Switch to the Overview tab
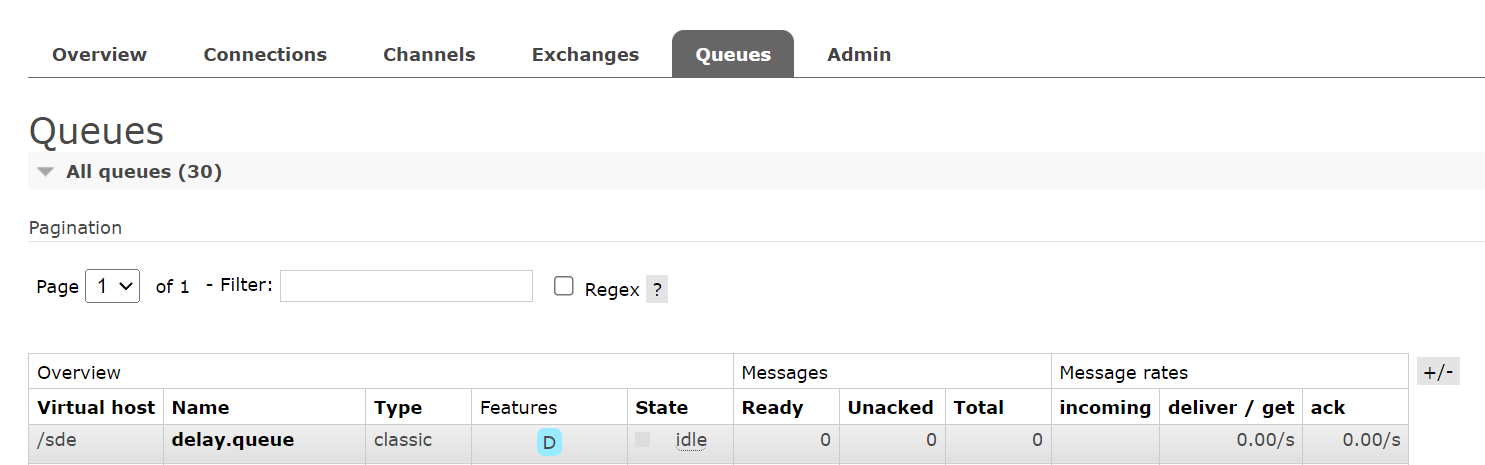The image size is (1485, 465). [99, 54]
